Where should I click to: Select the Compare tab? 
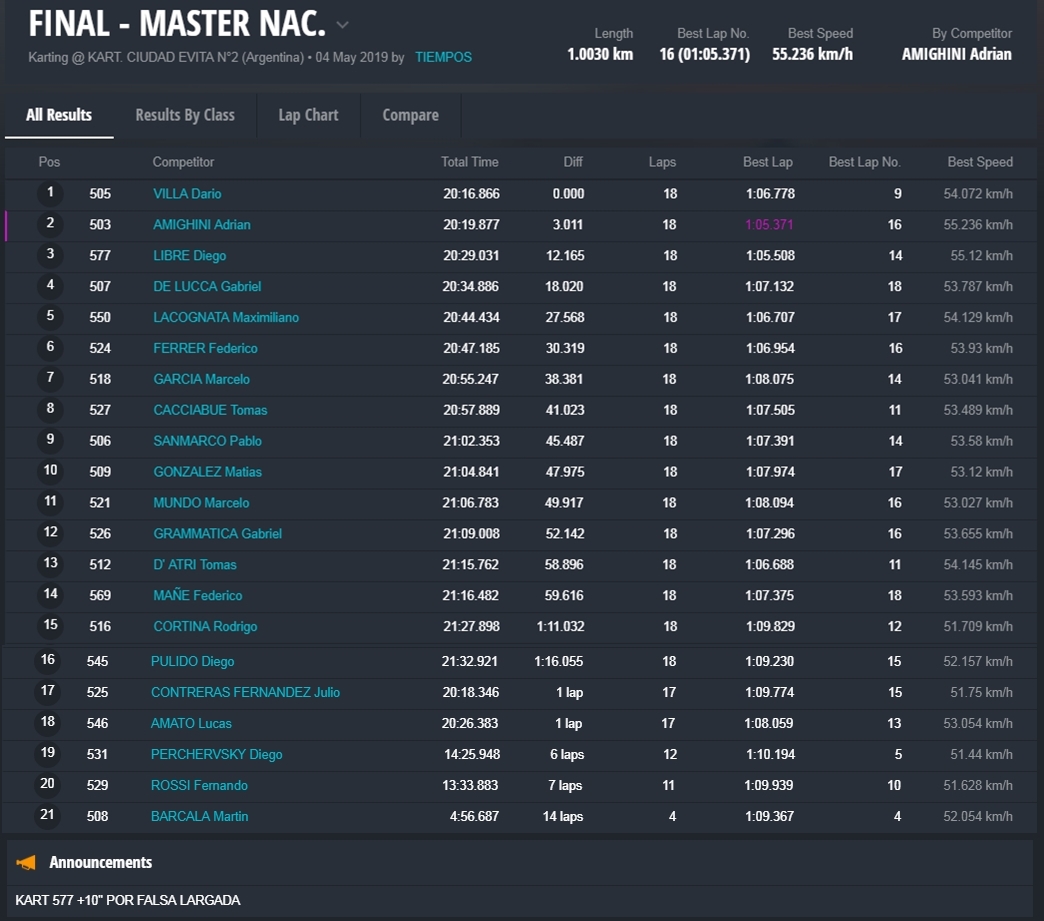tap(410, 115)
